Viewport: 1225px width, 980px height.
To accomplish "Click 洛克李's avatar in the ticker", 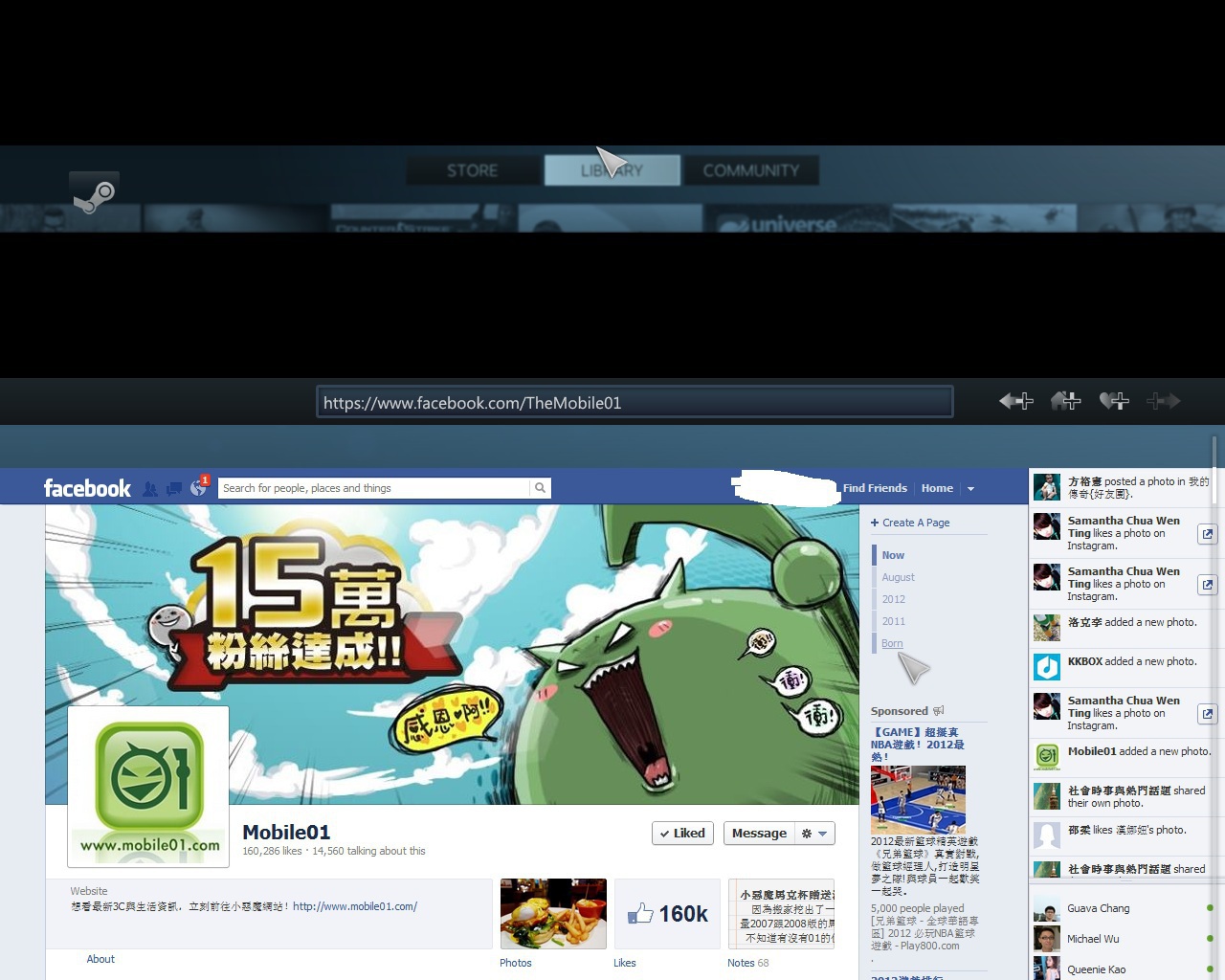I will click(1047, 628).
